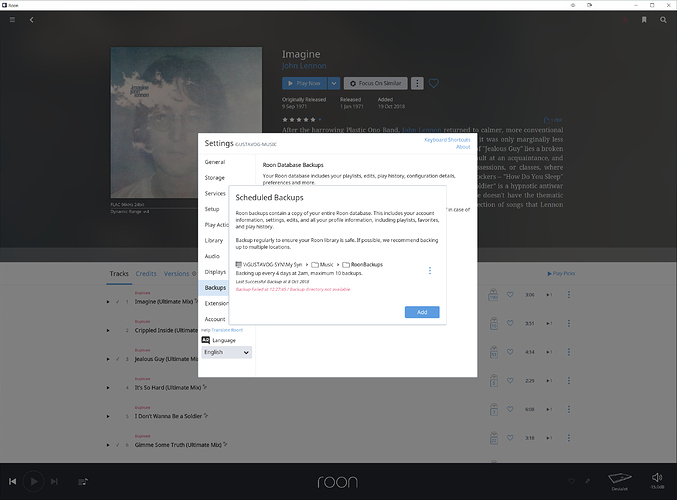Expand the It's So Hard track arrow
The image size is (677, 500).
(x=108, y=388)
